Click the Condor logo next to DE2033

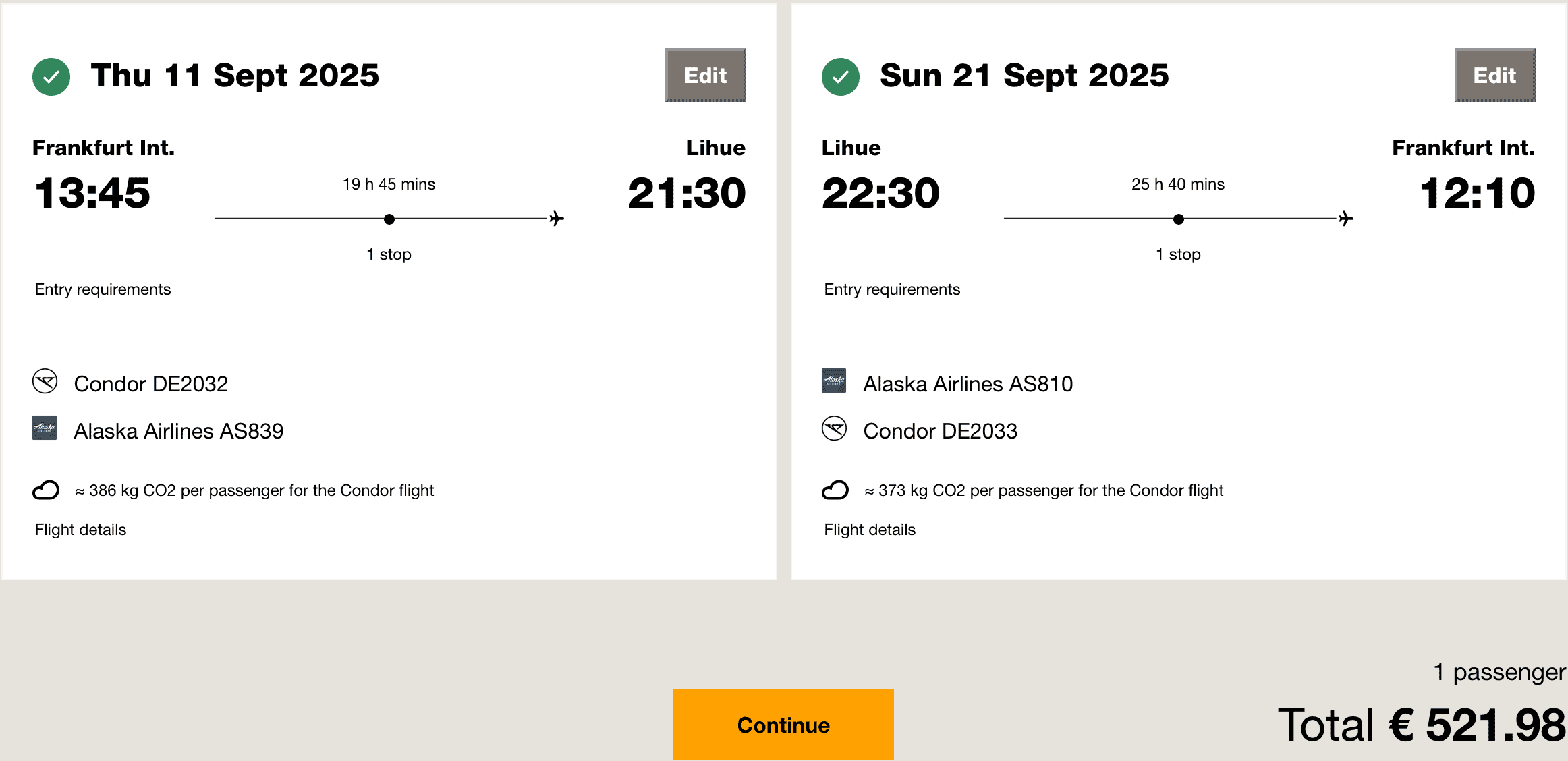coord(834,428)
